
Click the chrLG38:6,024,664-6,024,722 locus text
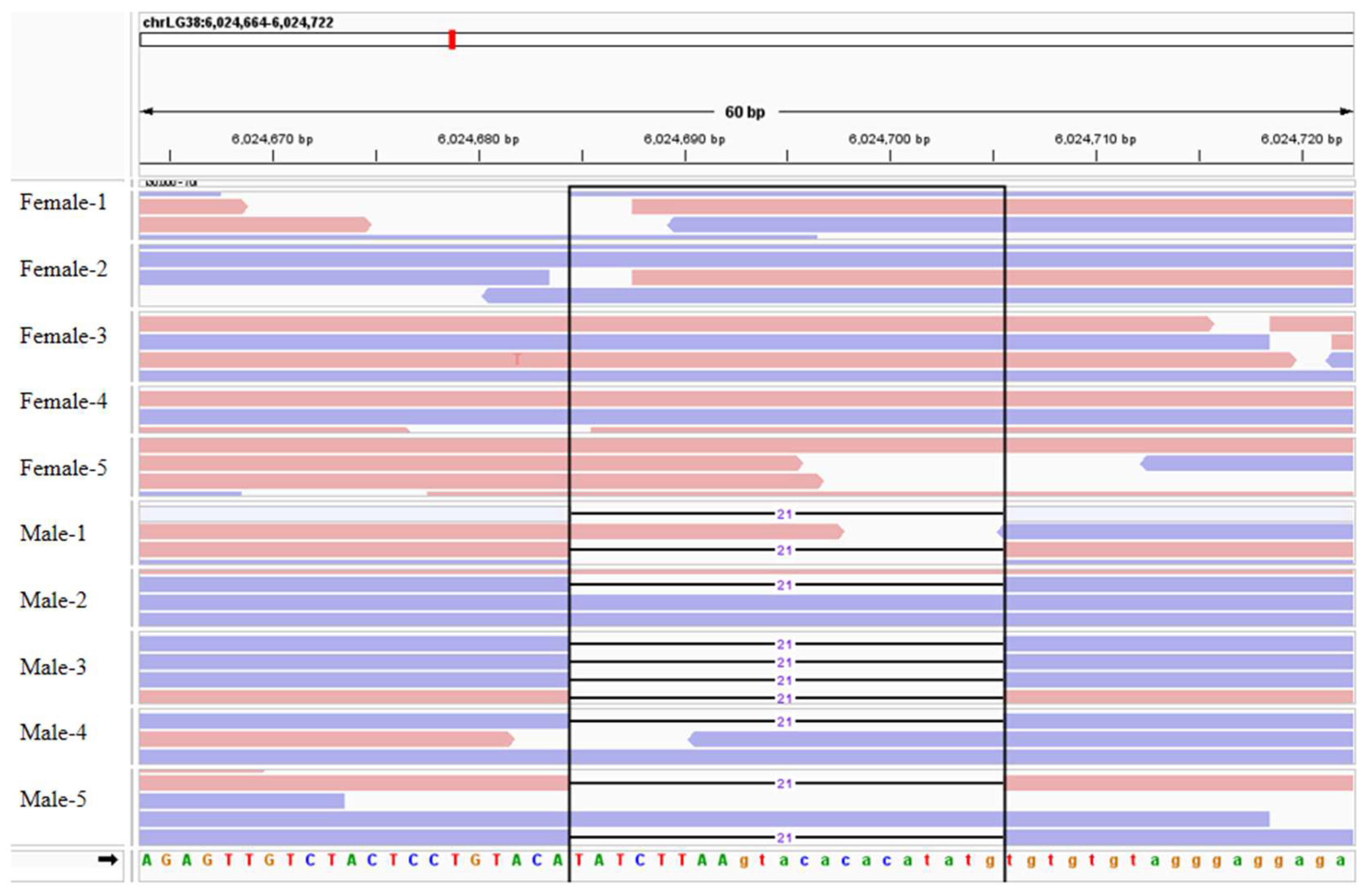coord(238,23)
